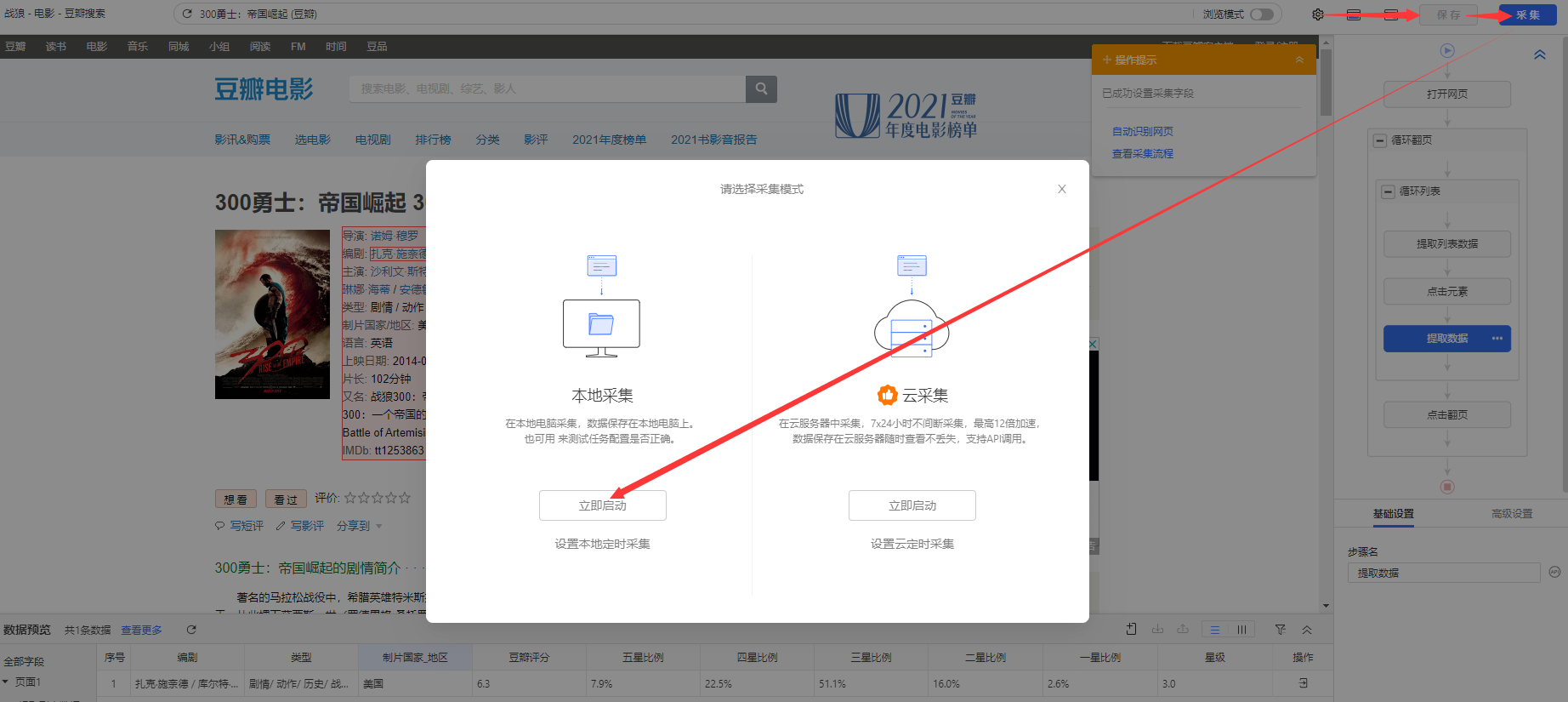Open 设置本地定时采集 link
The image size is (1568, 702).
602,544
